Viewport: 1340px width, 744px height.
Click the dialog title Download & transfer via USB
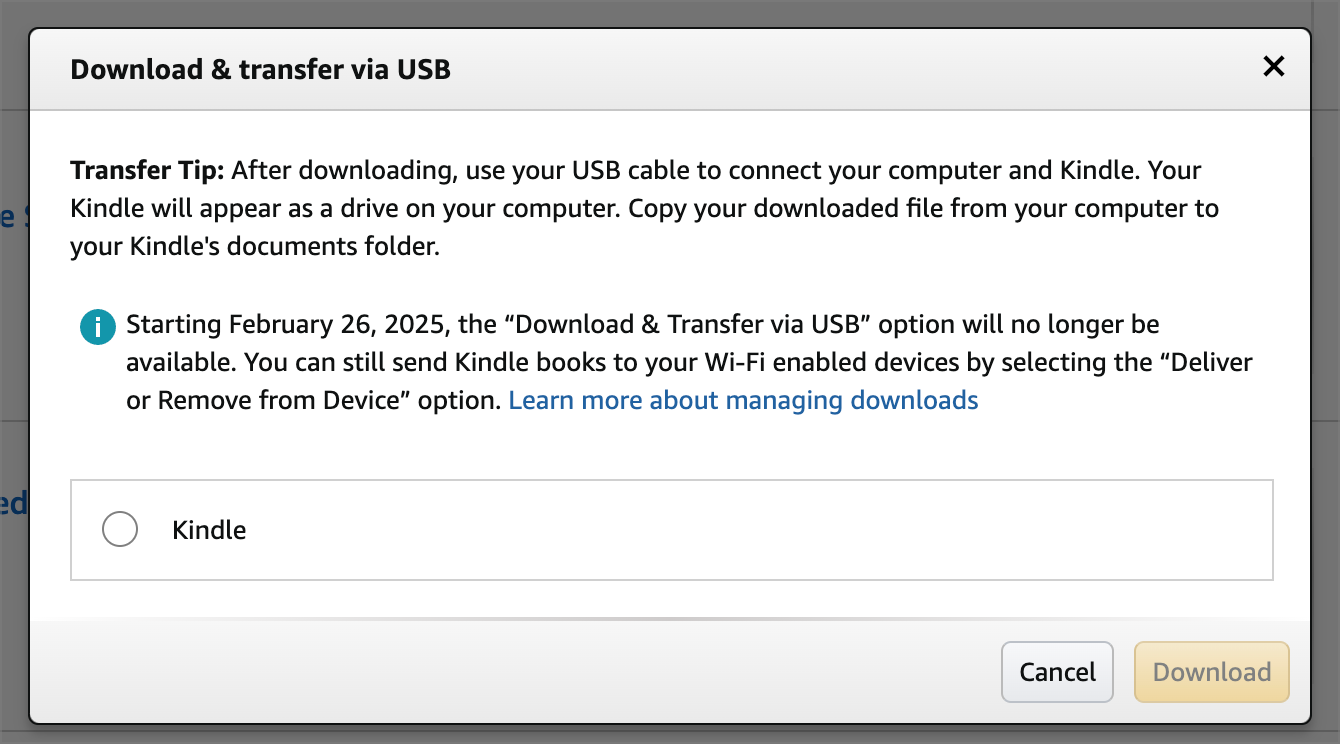[x=260, y=69]
